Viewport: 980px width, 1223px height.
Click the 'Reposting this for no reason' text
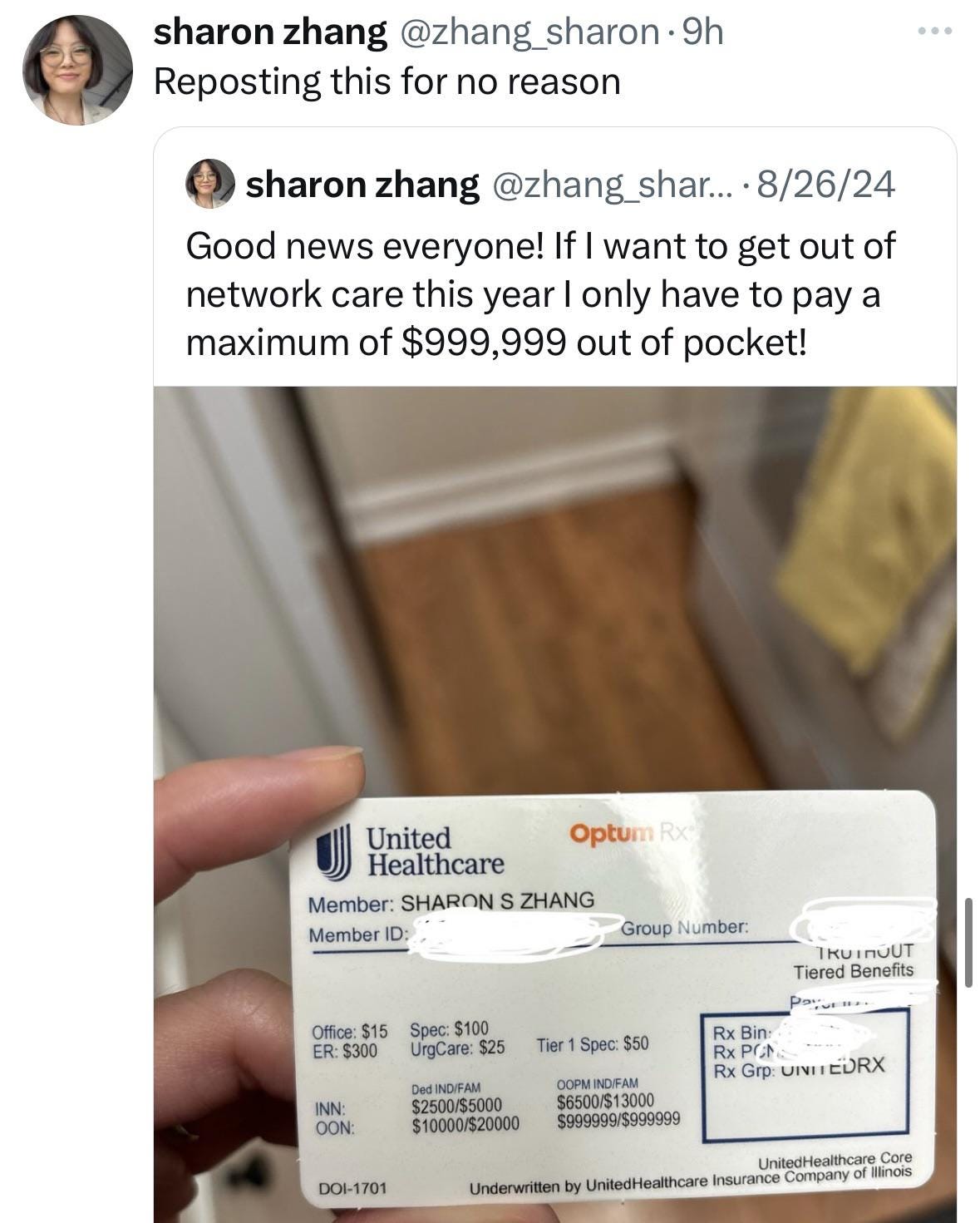pos(387,81)
